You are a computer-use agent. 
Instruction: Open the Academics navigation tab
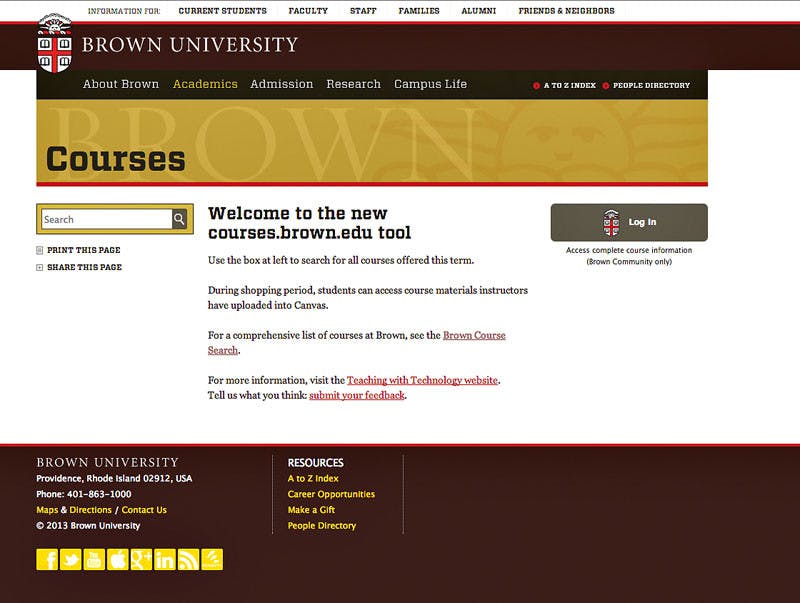(x=205, y=84)
